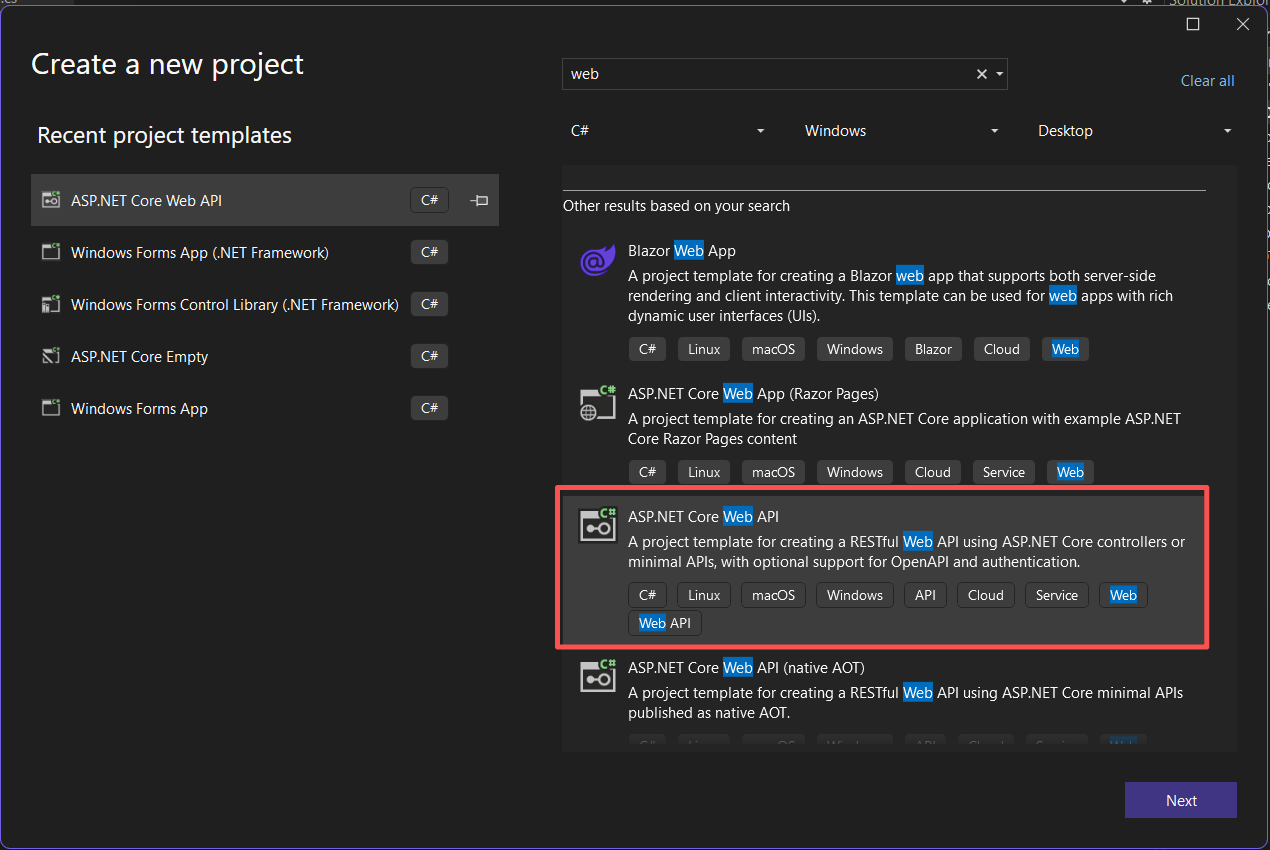Pin the ASP.NET Core Web API recent template
1270x850 pixels.
pyautogui.click(x=479, y=200)
